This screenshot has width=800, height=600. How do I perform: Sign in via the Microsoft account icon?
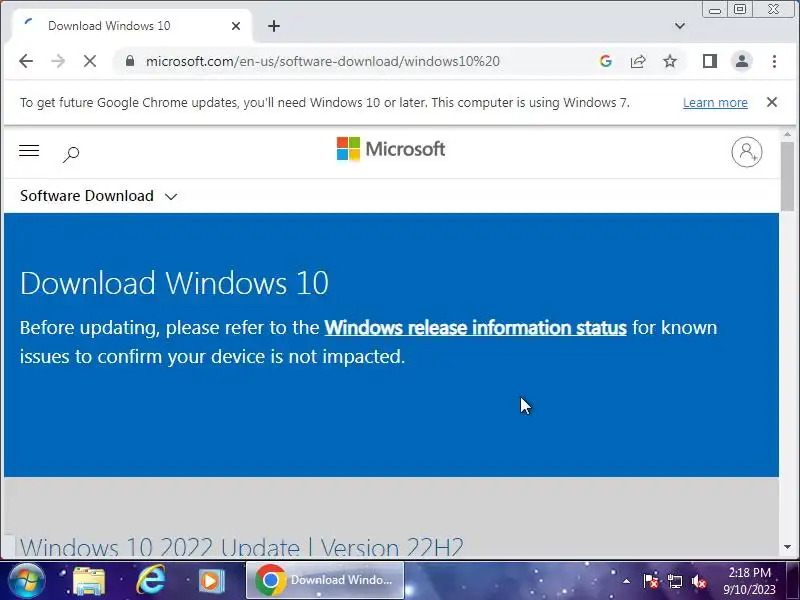pos(747,152)
